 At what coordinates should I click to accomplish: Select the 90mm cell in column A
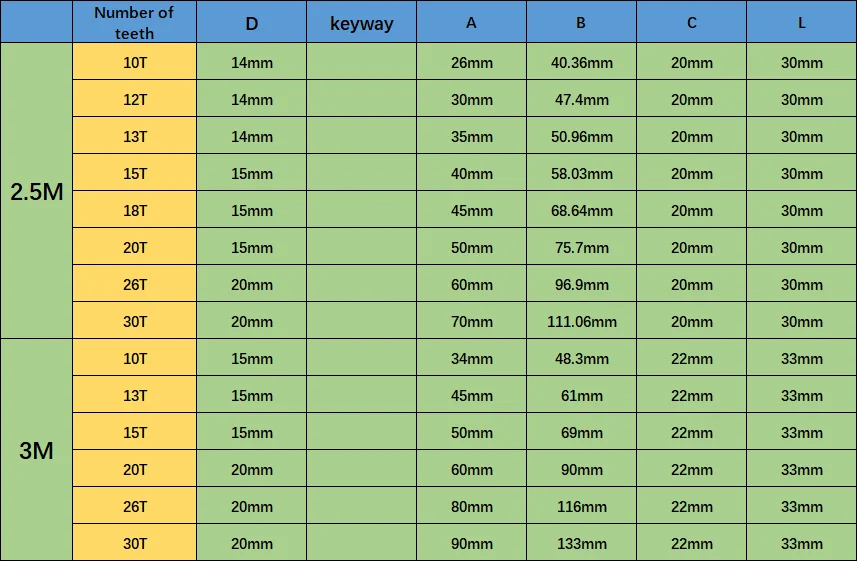[472, 543]
